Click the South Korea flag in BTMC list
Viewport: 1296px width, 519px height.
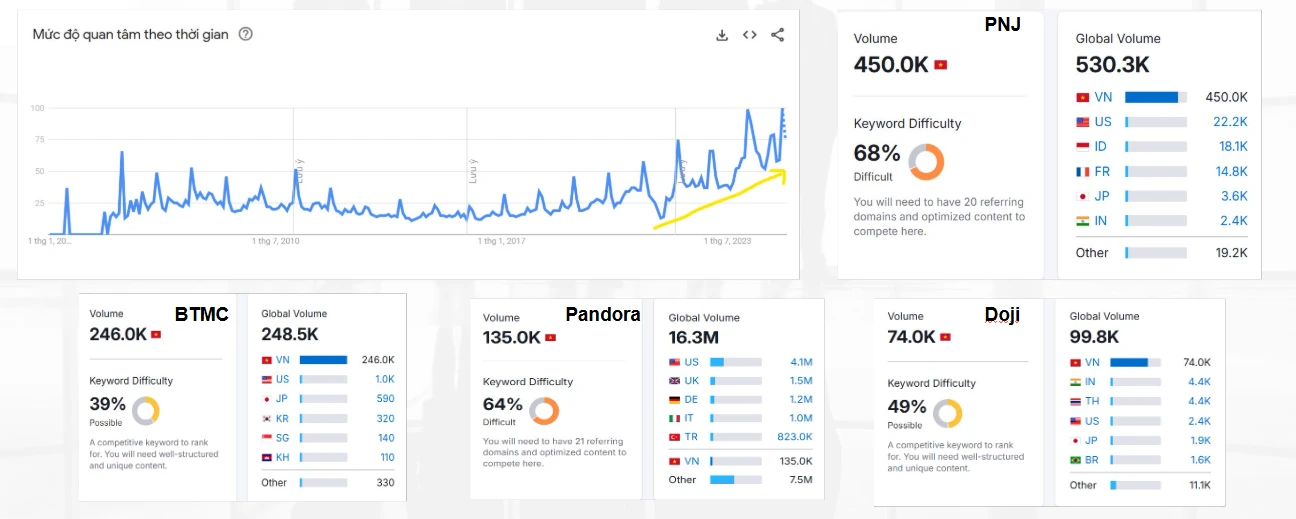click(267, 419)
